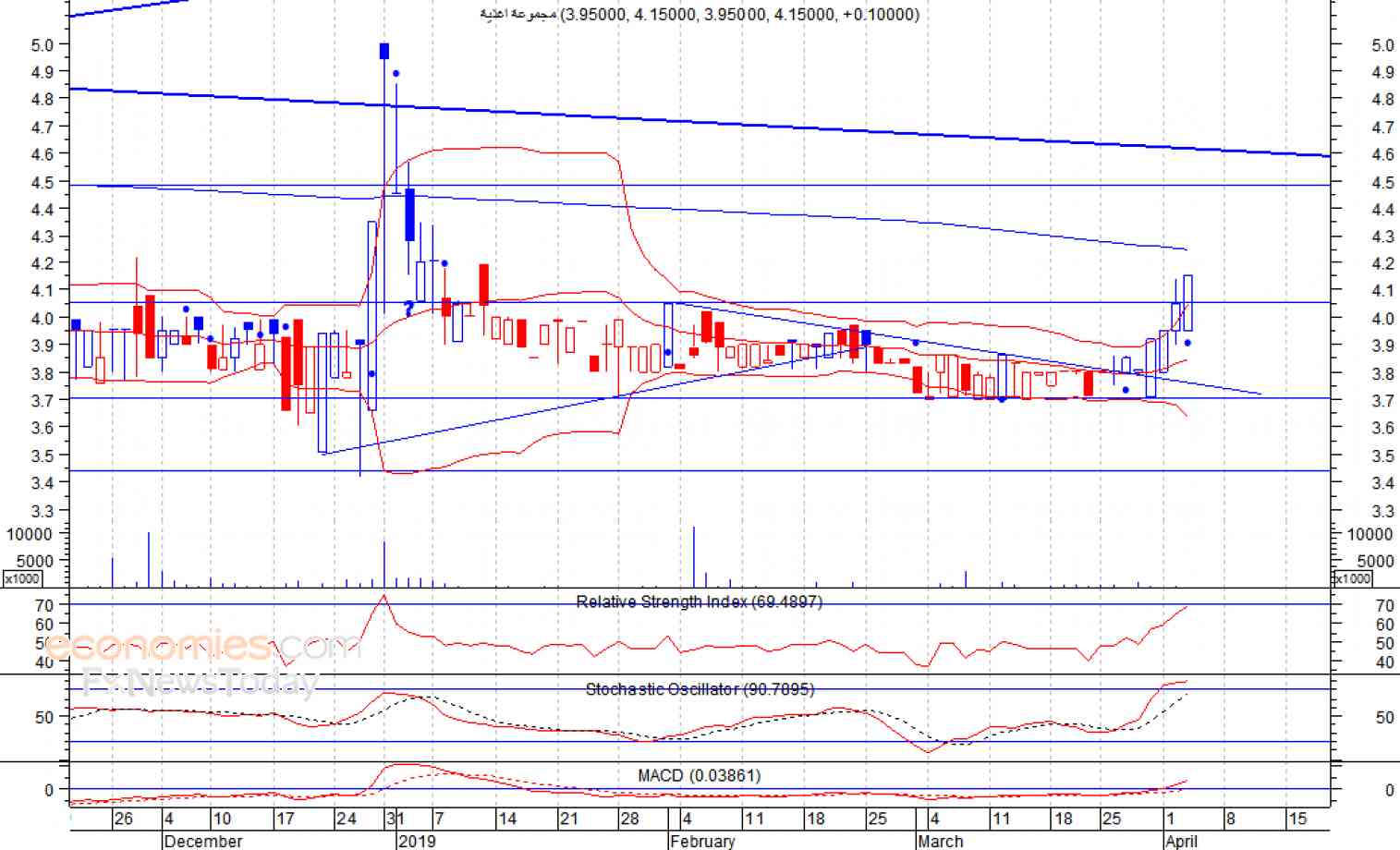Select the March month label
The width and height of the screenshot is (1400, 850).
tap(940, 841)
